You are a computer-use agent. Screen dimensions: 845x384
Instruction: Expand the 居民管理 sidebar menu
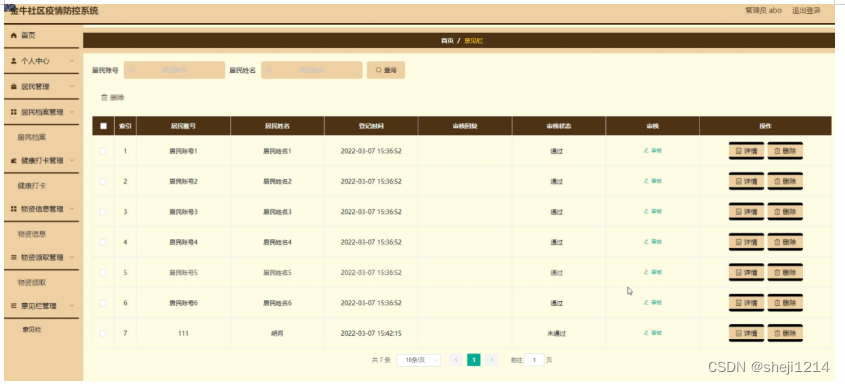41,87
